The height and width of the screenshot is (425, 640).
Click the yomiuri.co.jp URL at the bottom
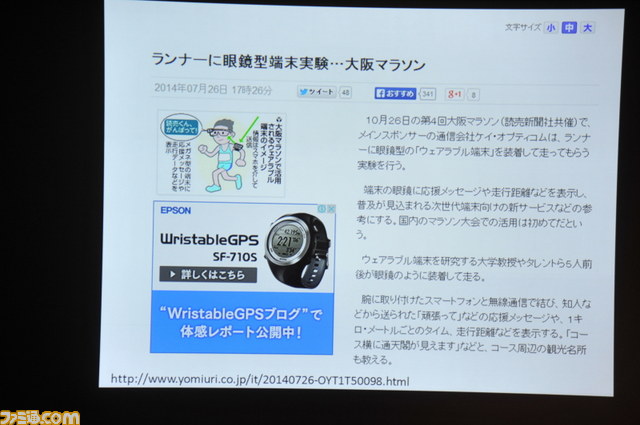[260, 380]
